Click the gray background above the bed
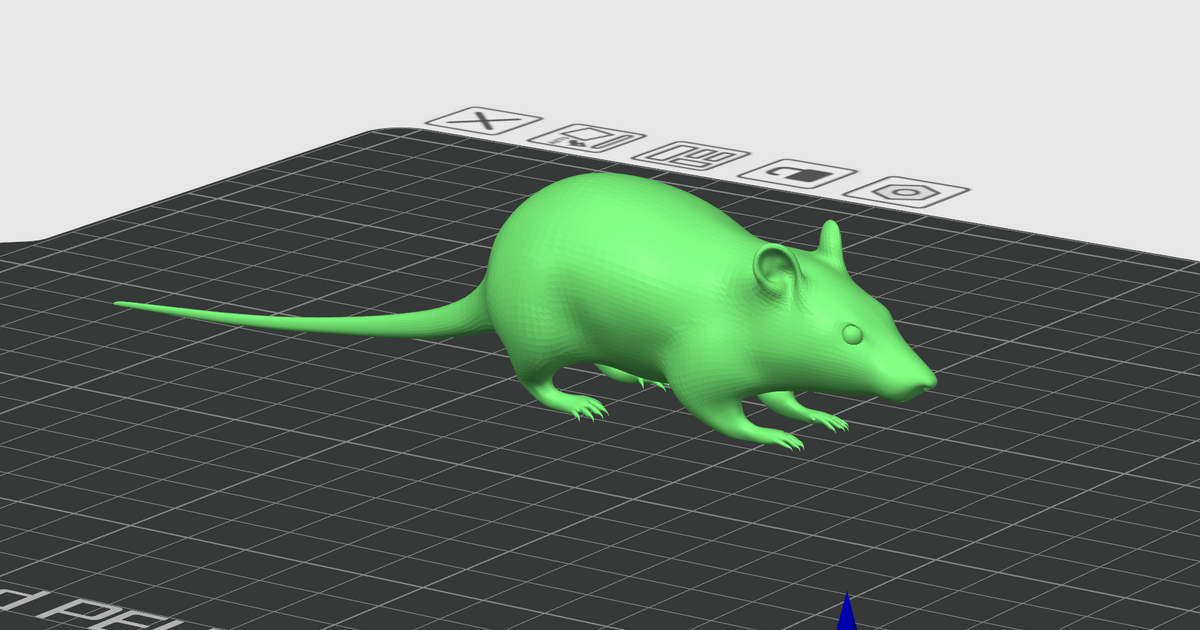1200x630 pixels. [x=200, y=60]
